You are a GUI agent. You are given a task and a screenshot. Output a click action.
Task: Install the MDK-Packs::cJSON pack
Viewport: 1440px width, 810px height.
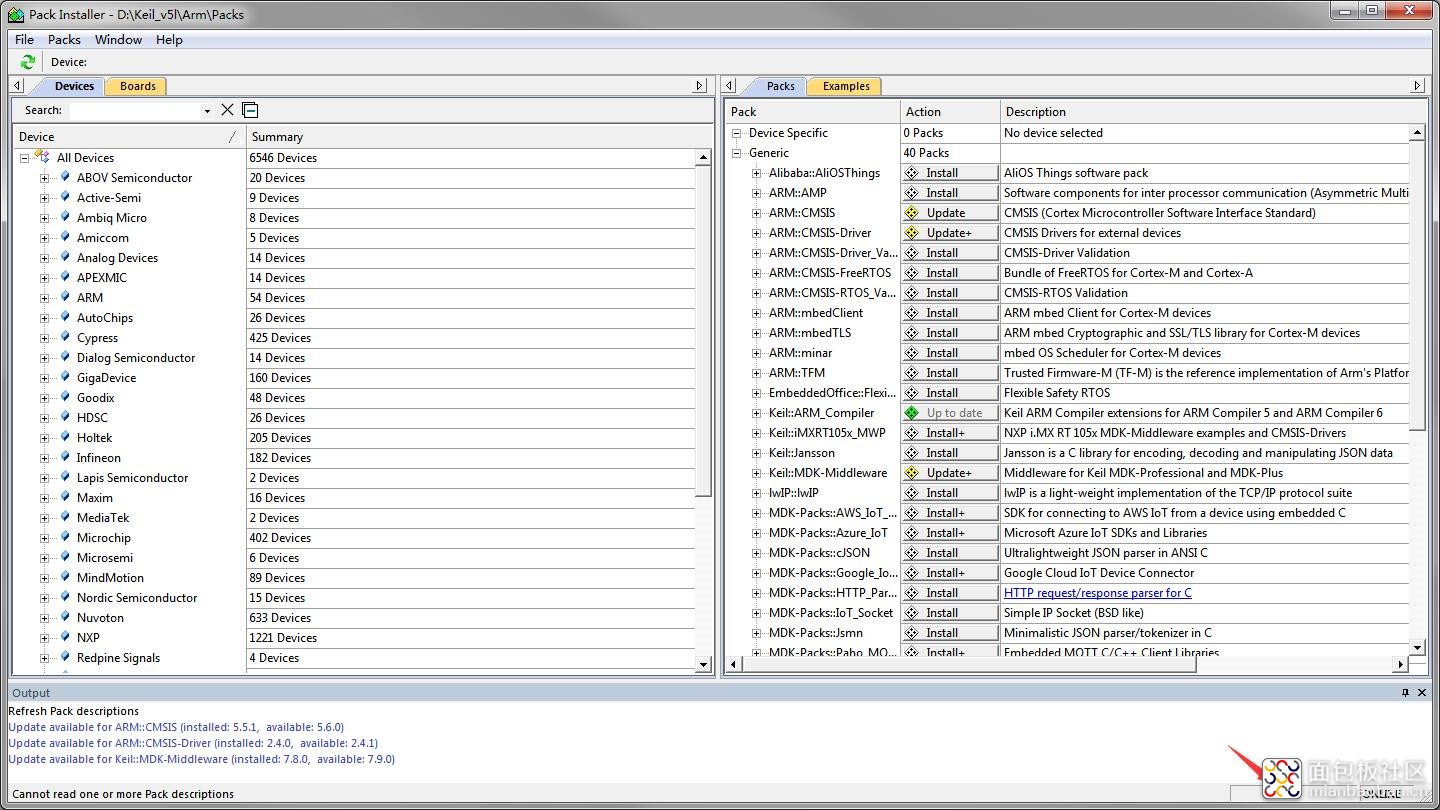(950, 553)
